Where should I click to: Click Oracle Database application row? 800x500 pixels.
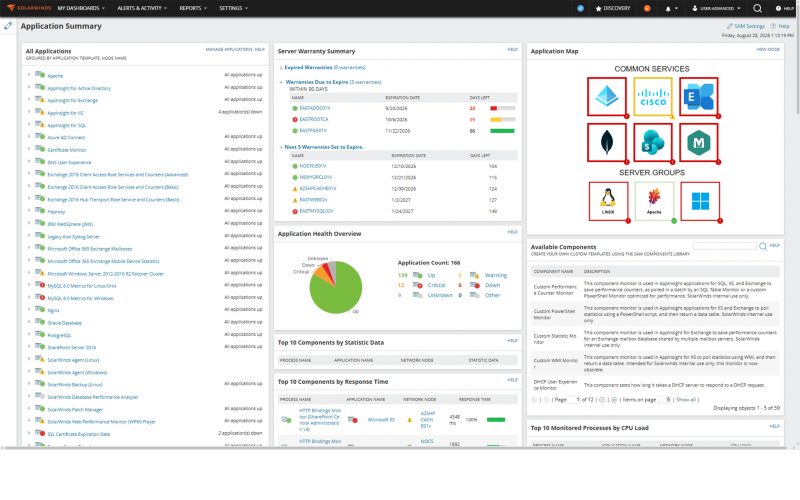point(145,322)
